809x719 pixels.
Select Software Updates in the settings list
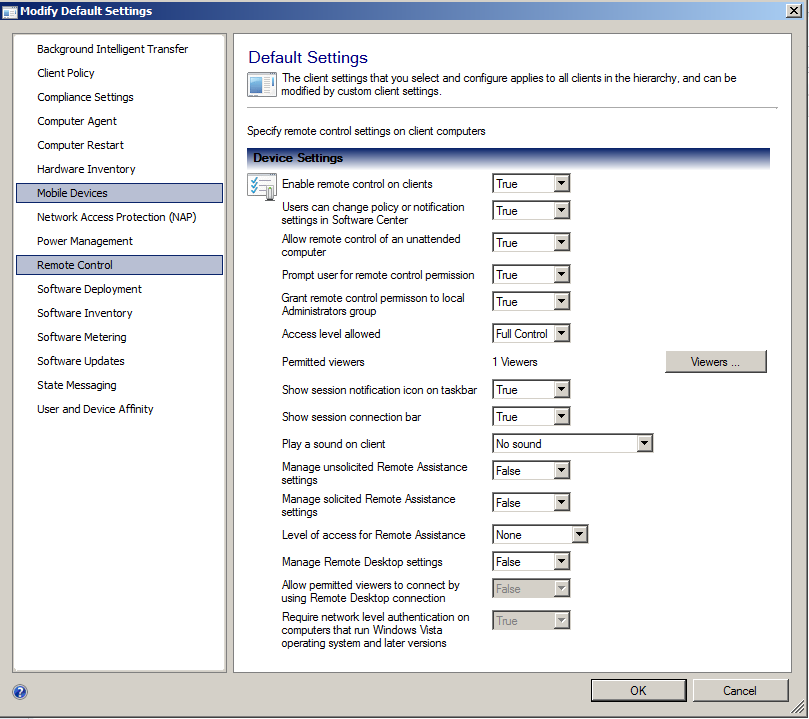[x=85, y=361]
